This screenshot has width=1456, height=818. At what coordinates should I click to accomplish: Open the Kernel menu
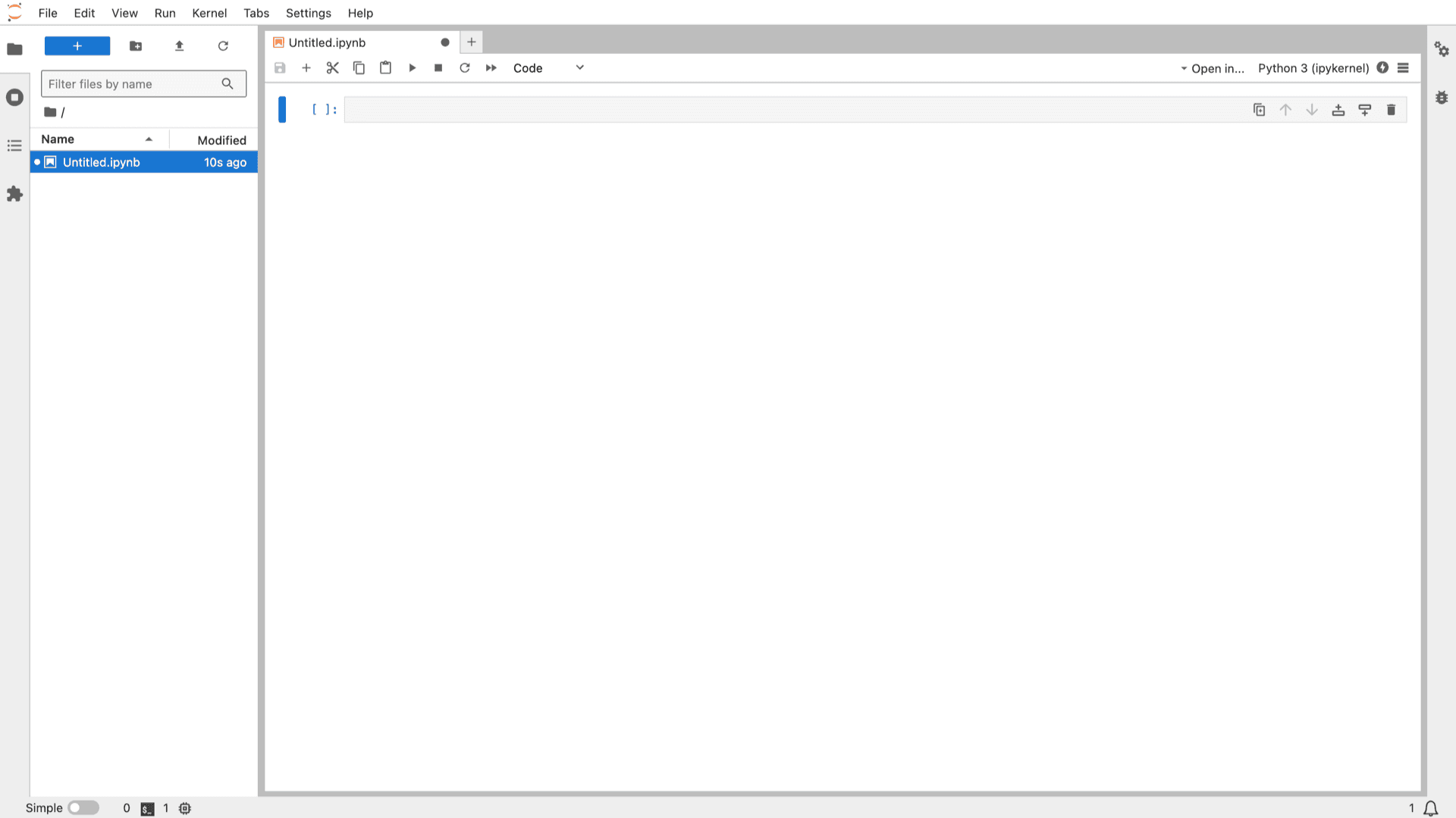209,13
